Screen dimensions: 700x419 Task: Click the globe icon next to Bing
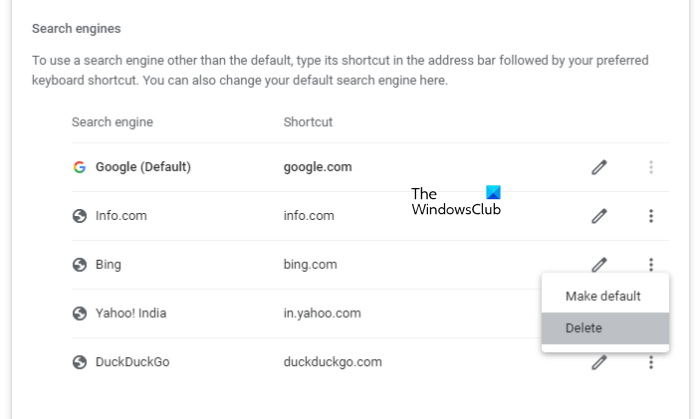tap(79, 265)
